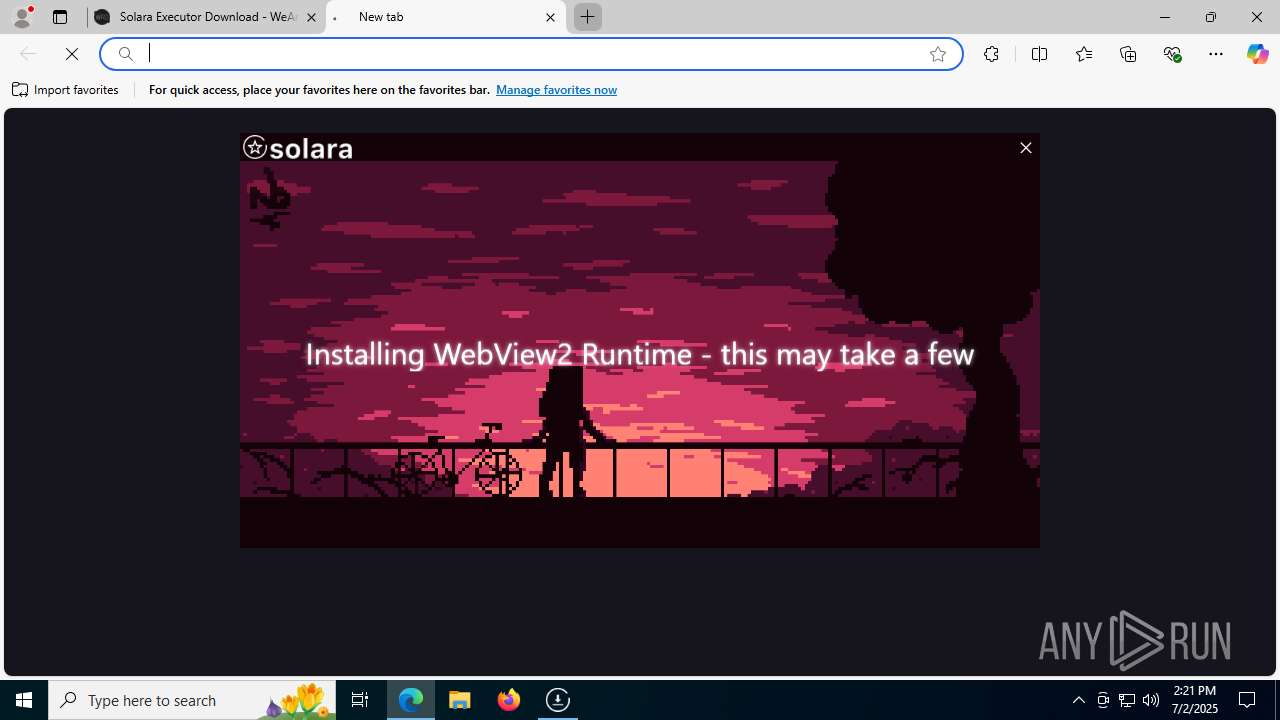Stop loading the page
Image resolution: width=1280 pixels, height=720 pixels.
(72, 54)
